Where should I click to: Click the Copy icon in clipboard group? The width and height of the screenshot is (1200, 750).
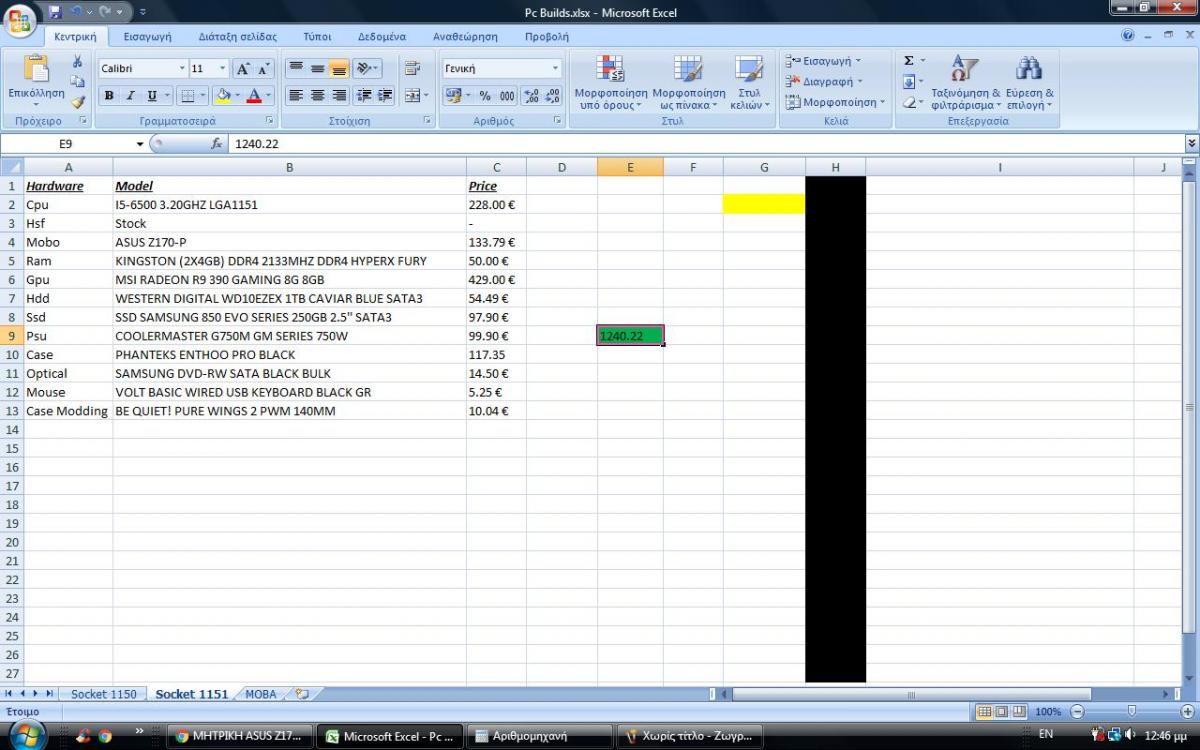pos(78,81)
